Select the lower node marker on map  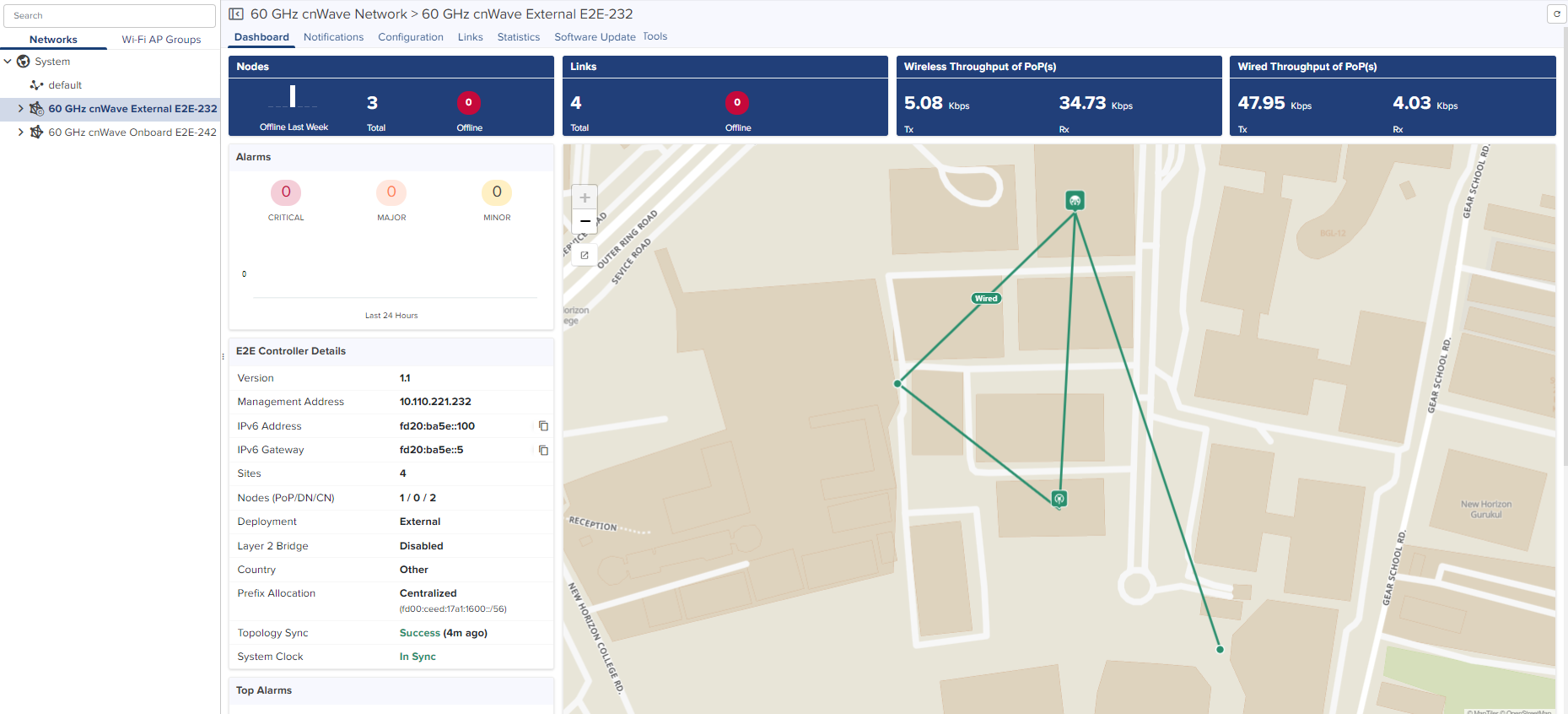(x=1059, y=499)
